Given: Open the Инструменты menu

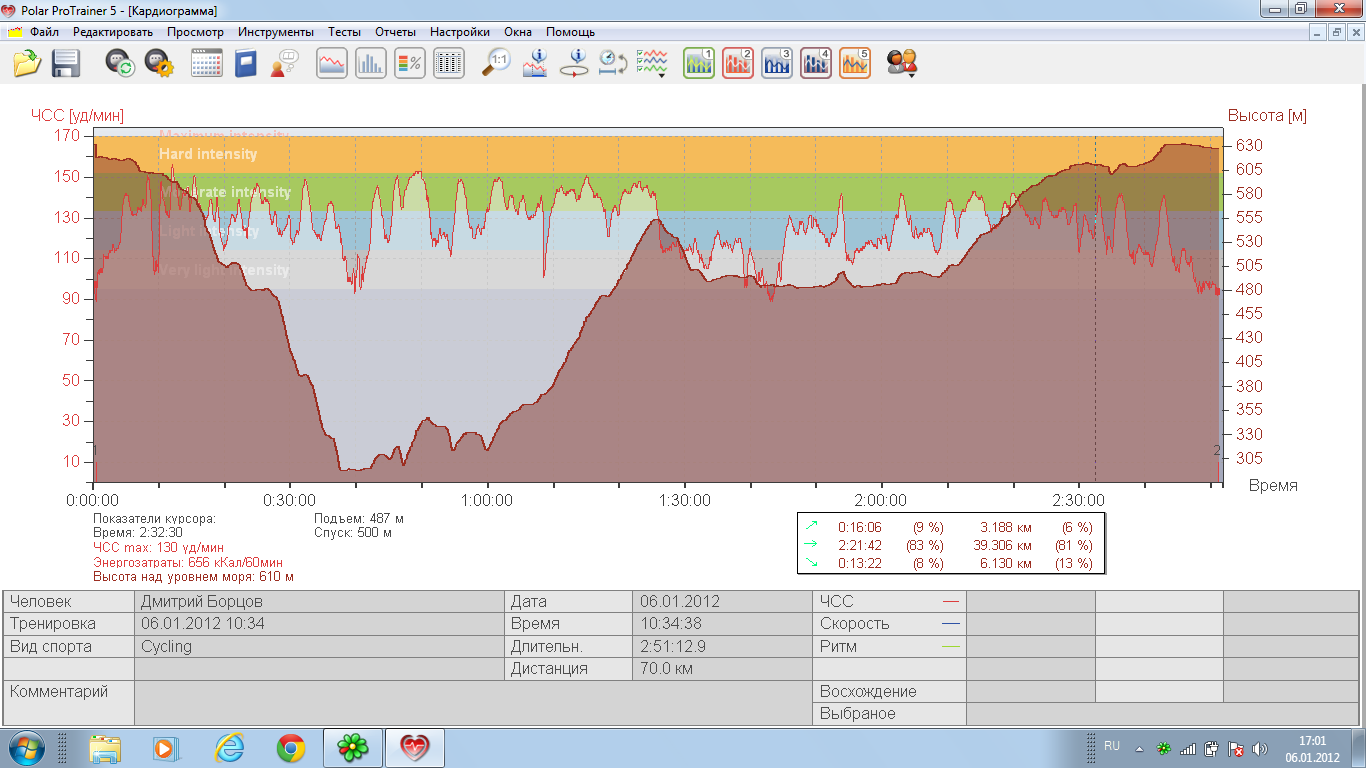Looking at the screenshot, I should pyautogui.click(x=275, y=32).
